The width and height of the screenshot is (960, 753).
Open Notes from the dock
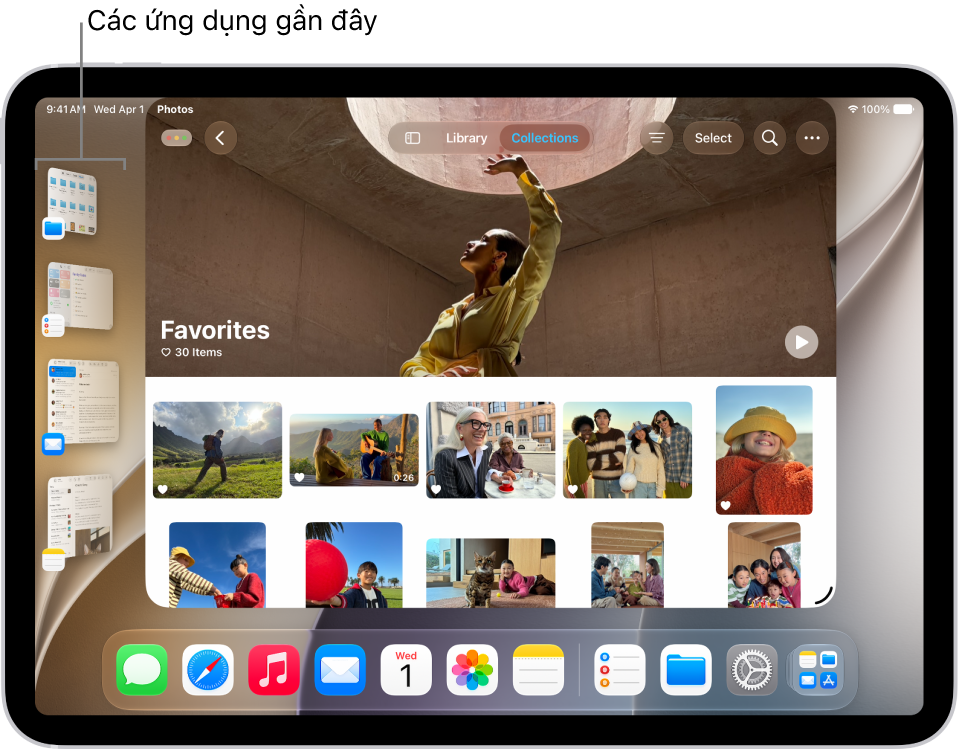[x=538, y=670]
